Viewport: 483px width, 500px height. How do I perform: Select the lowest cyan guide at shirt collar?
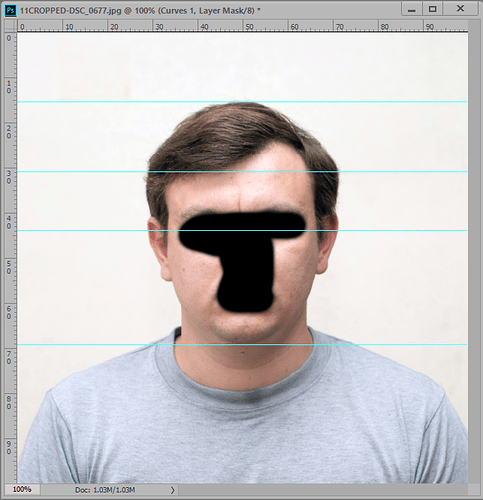pos(242,345)
